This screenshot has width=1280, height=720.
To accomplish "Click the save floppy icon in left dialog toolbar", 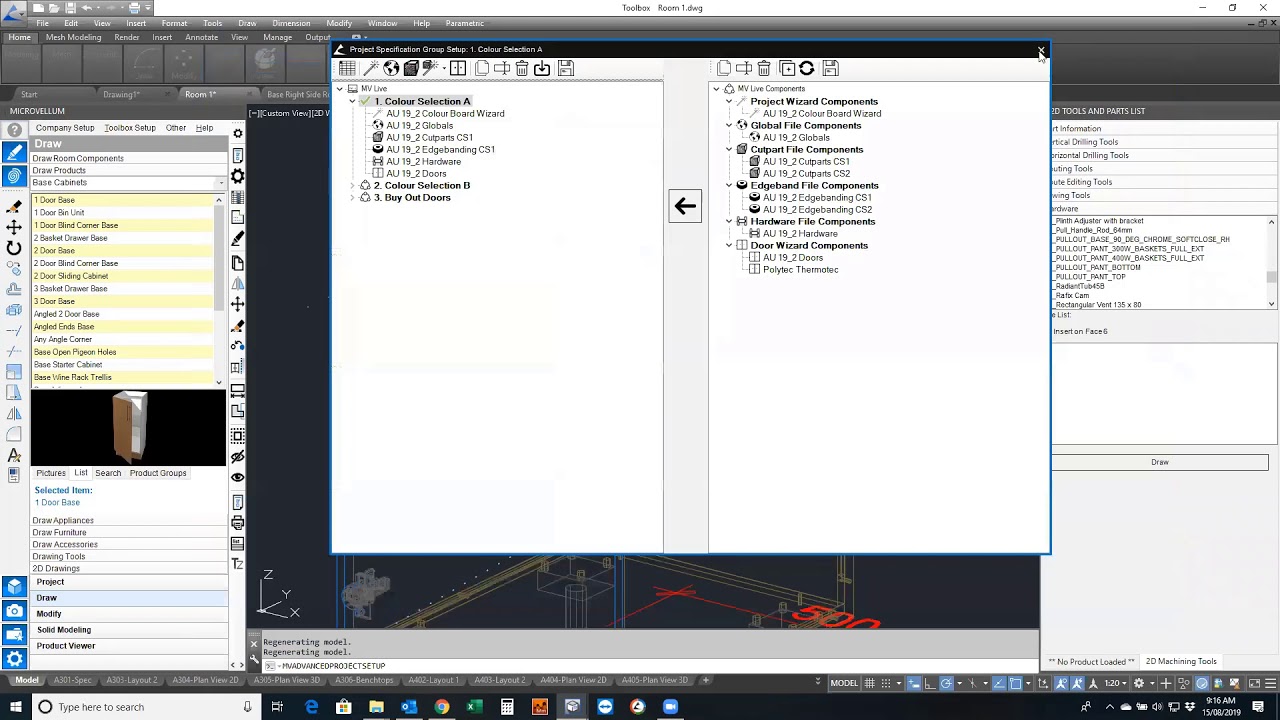I will click(566, 68).
